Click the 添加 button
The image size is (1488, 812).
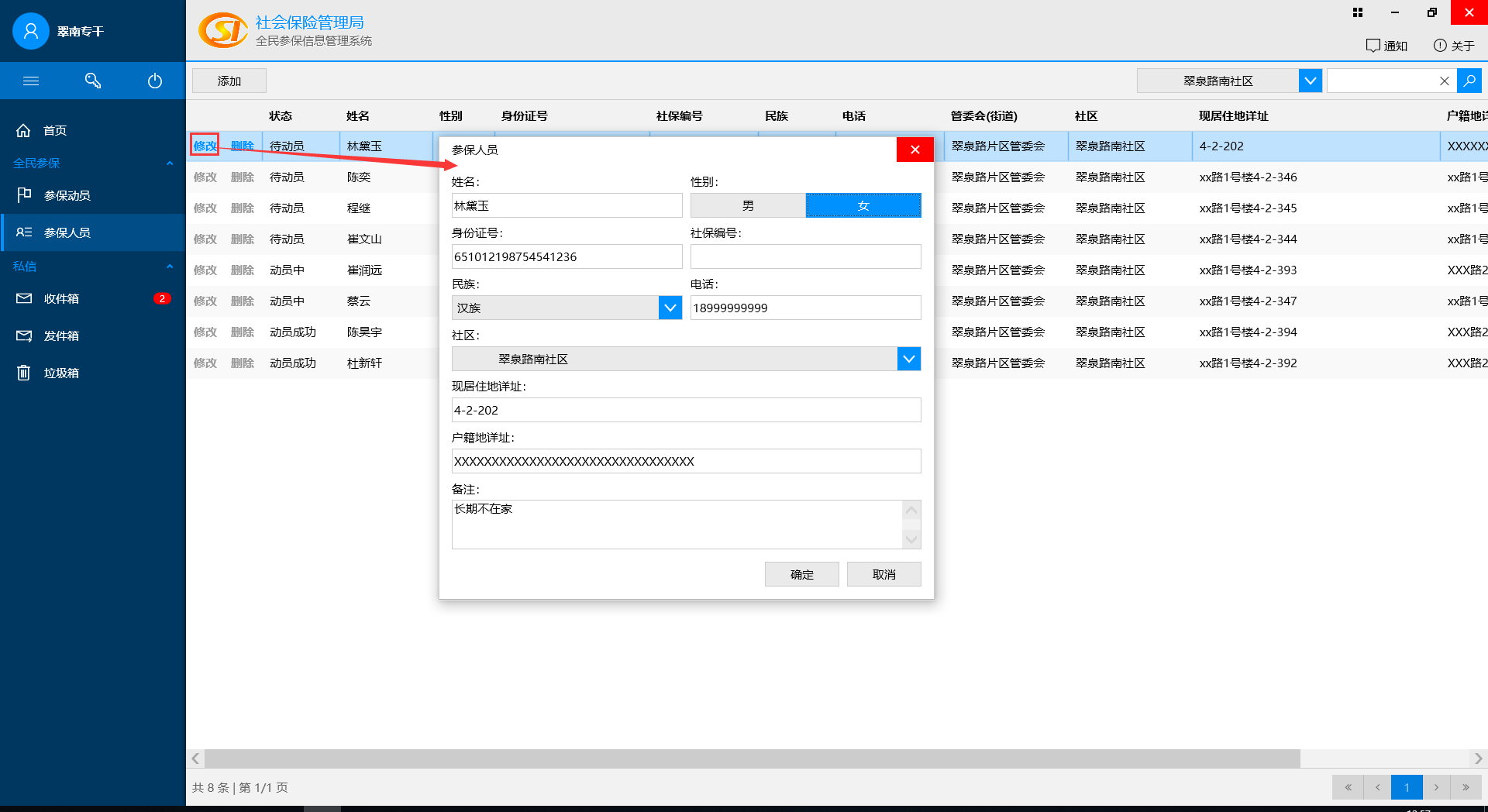tap(229, 81)
